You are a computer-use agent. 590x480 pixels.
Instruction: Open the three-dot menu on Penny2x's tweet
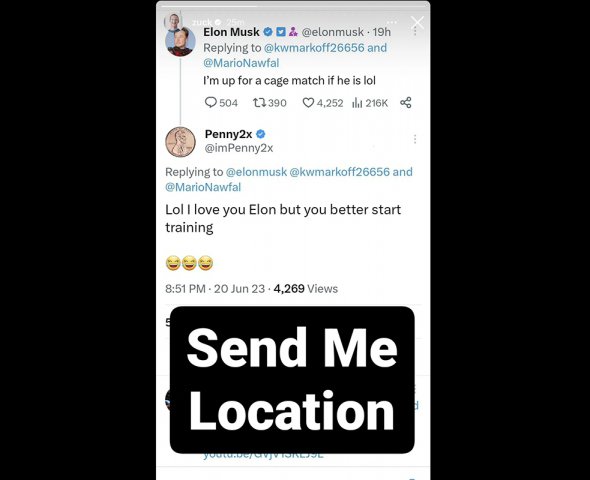(415, 139)
